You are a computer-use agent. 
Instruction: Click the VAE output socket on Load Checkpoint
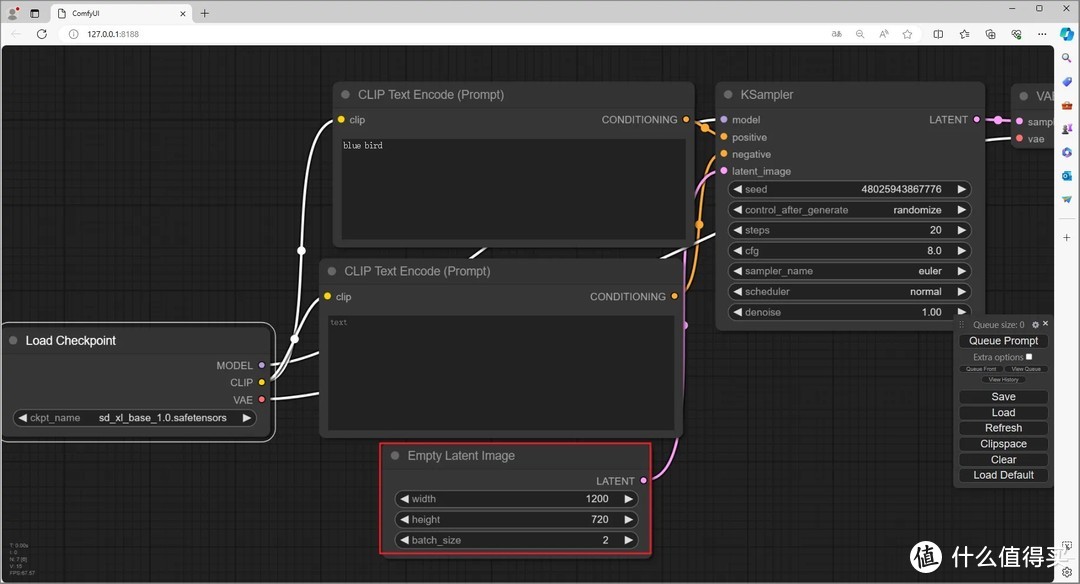click(x=262, y=399)
